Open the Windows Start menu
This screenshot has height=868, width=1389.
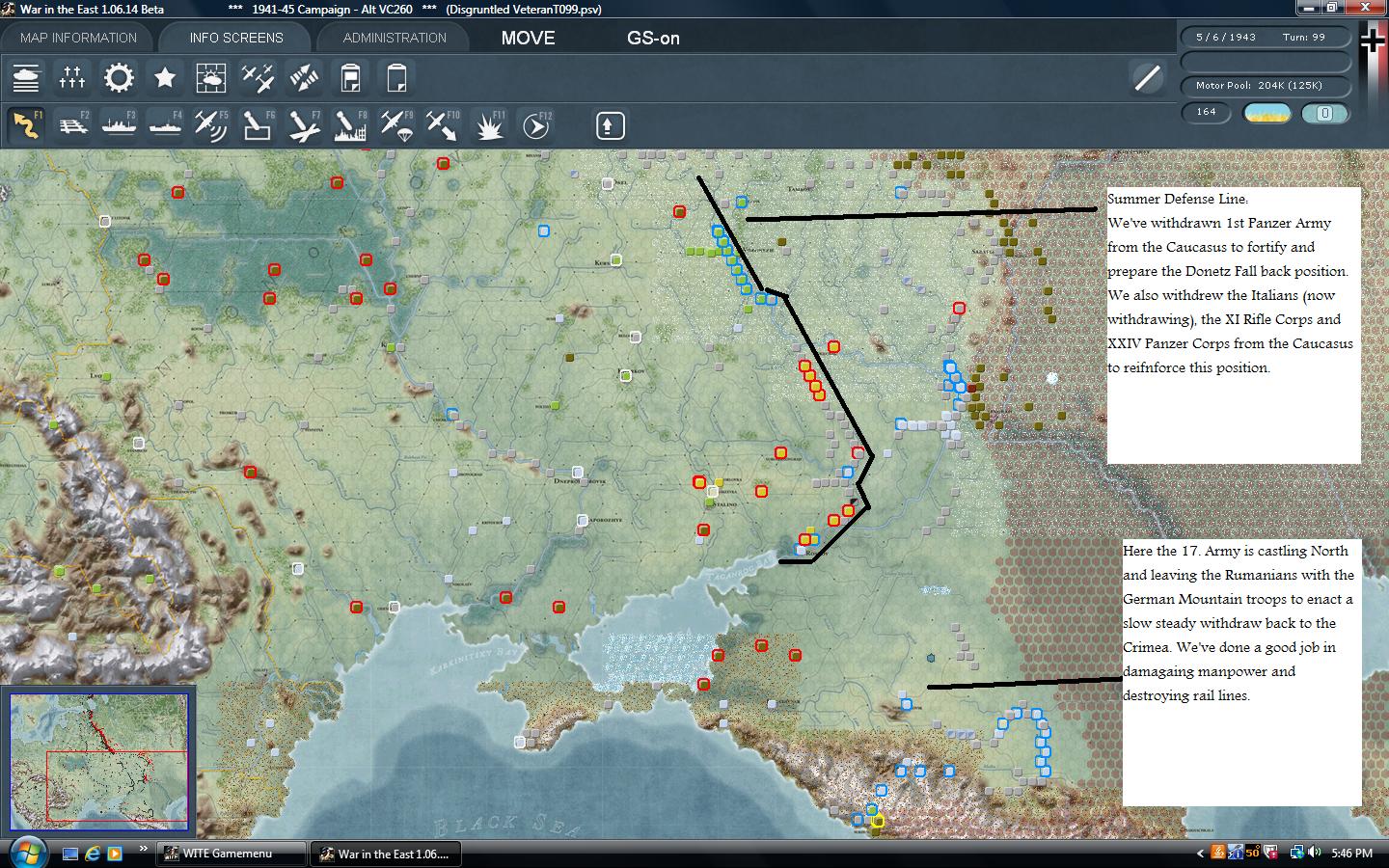point(26,853)
